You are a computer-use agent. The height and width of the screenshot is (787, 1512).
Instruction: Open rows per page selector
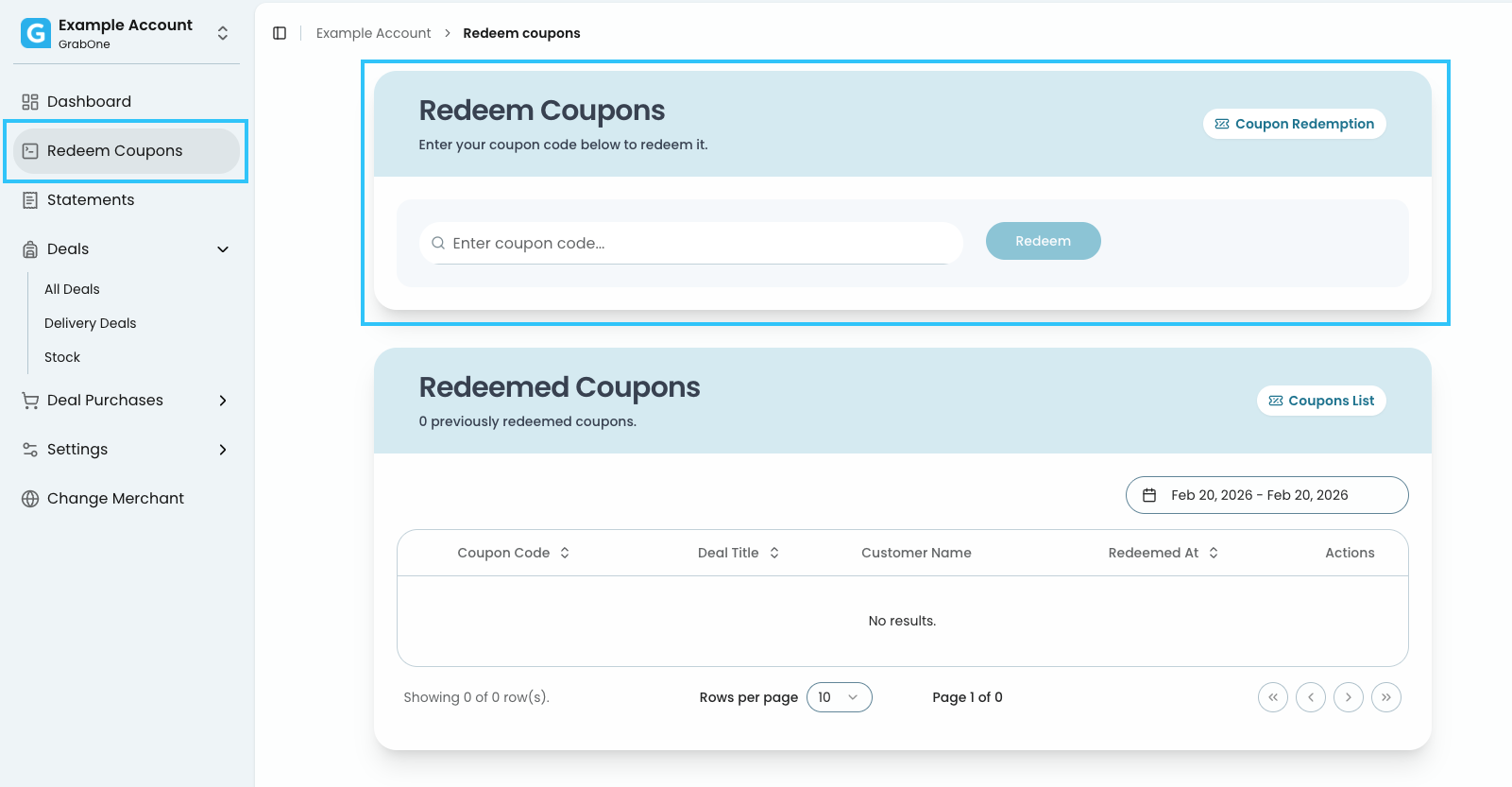pos(839,697)
